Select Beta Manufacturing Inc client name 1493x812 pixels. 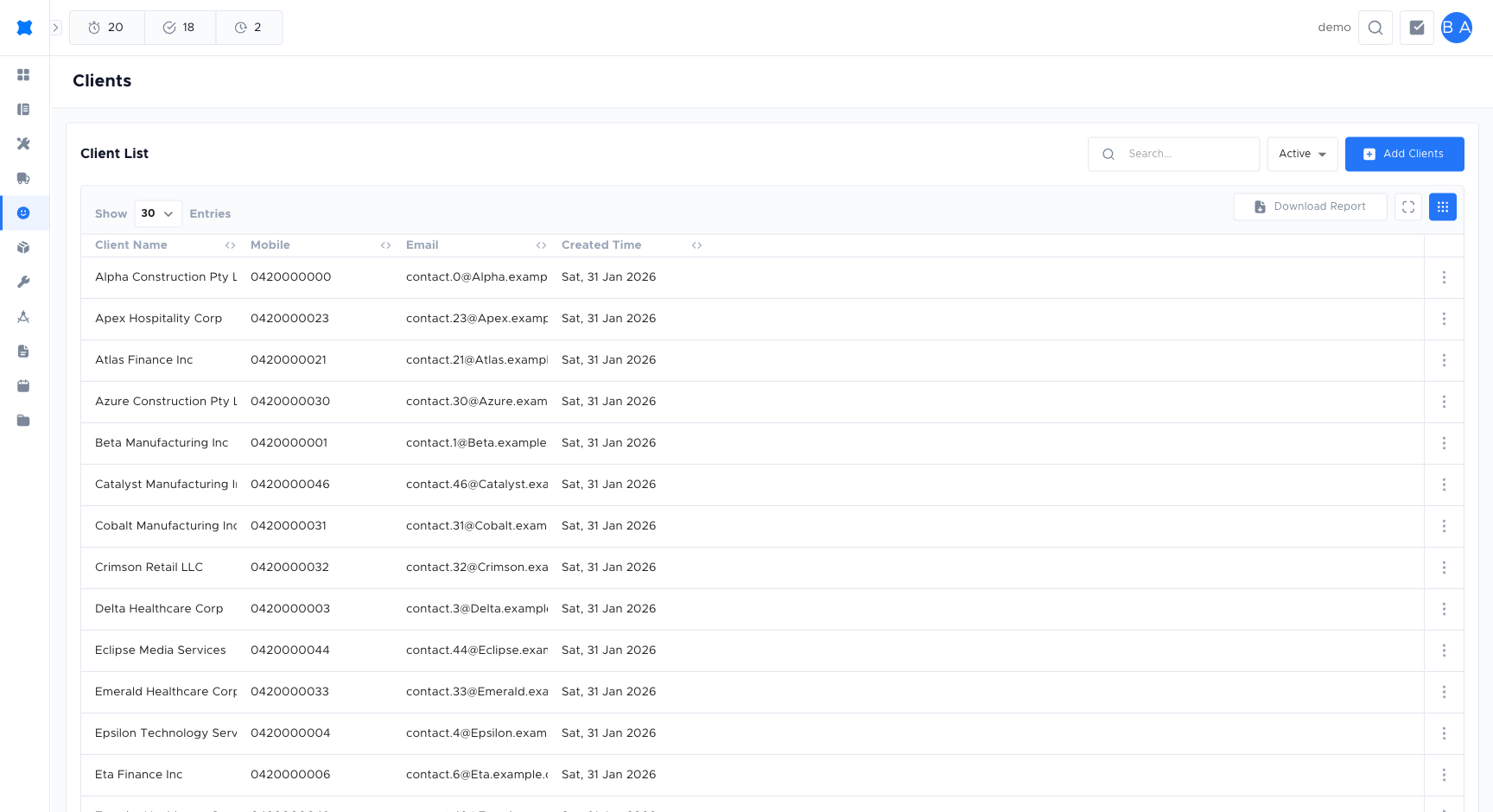pos(162,443)
